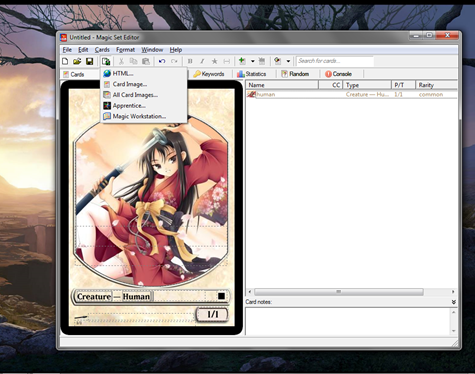Copy using the toolbar copy icon
This screenshot has width=475, height=374.
pyautogui.click(x=133, y=61)
